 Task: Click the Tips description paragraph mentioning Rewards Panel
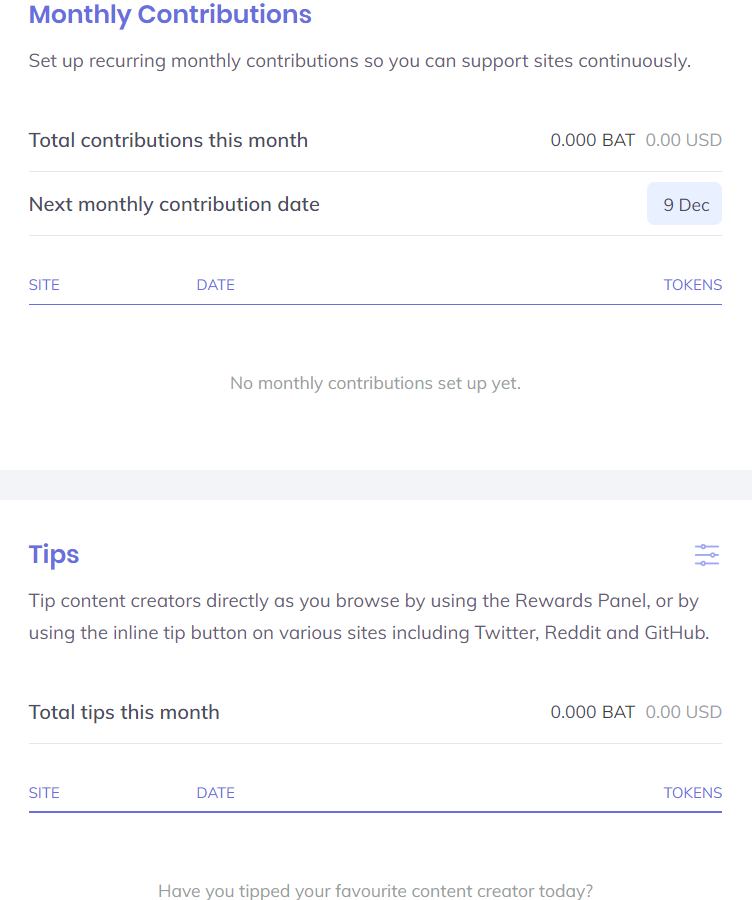tap(368, 617)
